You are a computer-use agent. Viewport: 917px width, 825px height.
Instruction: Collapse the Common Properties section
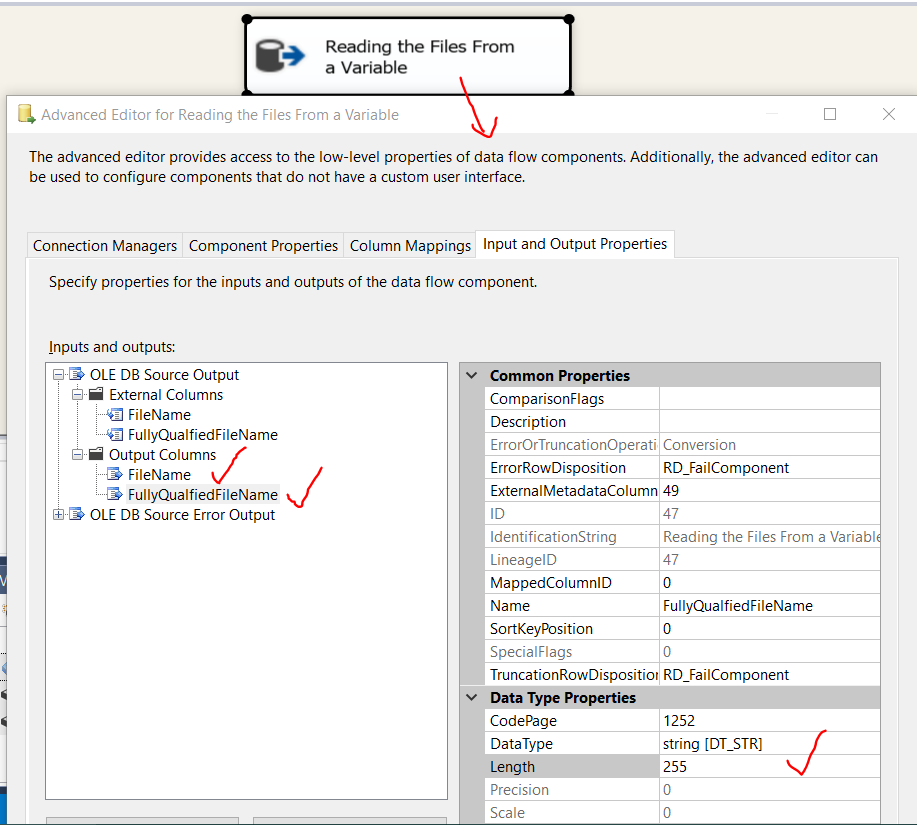click(x=471, y=375)
